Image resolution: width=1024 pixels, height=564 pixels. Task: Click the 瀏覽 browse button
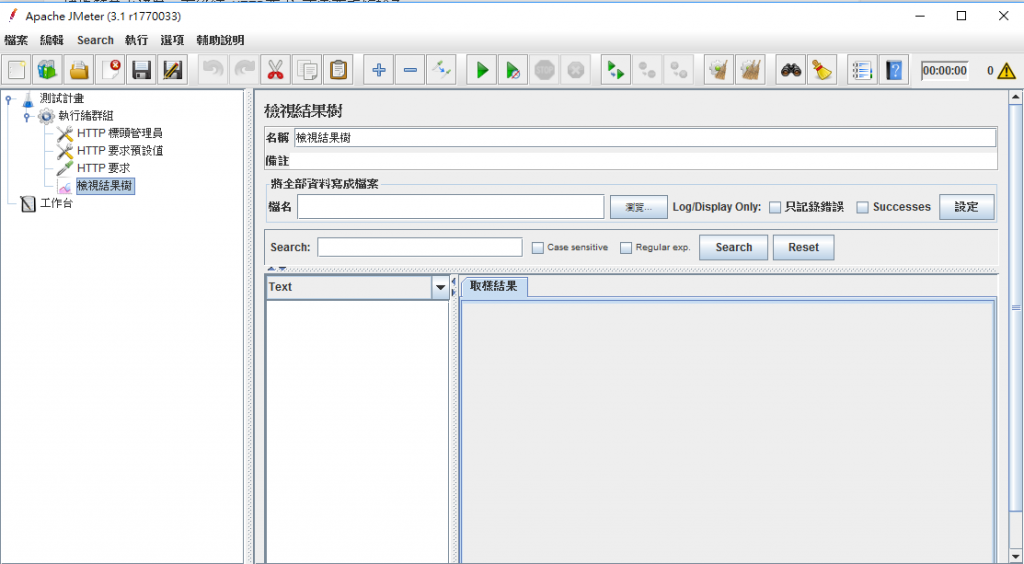(x=639, y=207)
